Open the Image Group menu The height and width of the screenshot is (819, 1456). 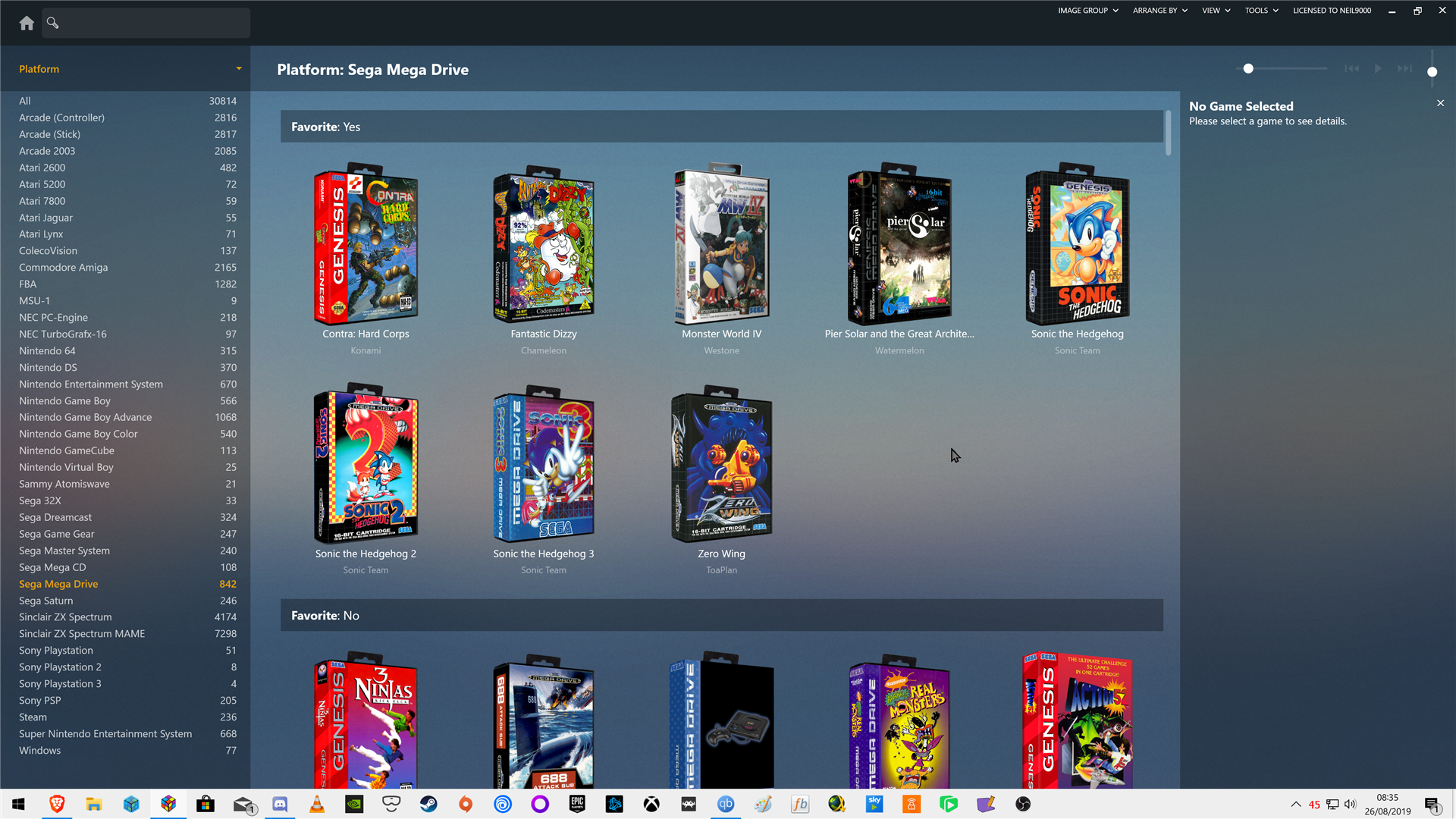pos(1087,11)
